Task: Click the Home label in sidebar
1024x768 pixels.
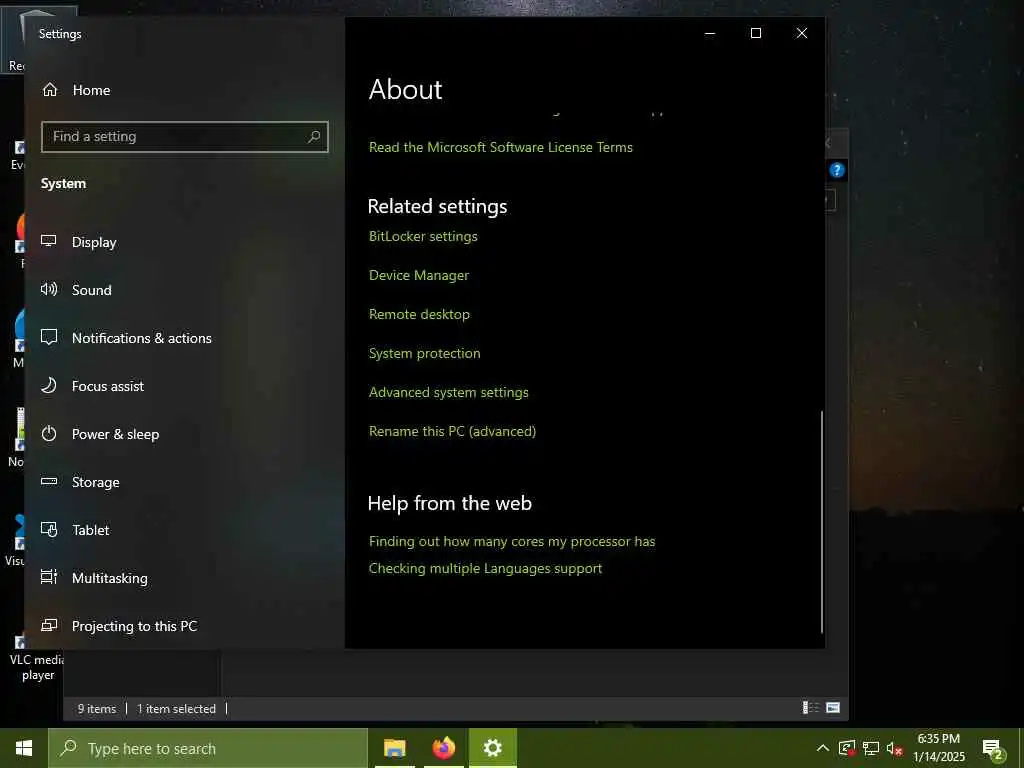Action: coord(91,90)
